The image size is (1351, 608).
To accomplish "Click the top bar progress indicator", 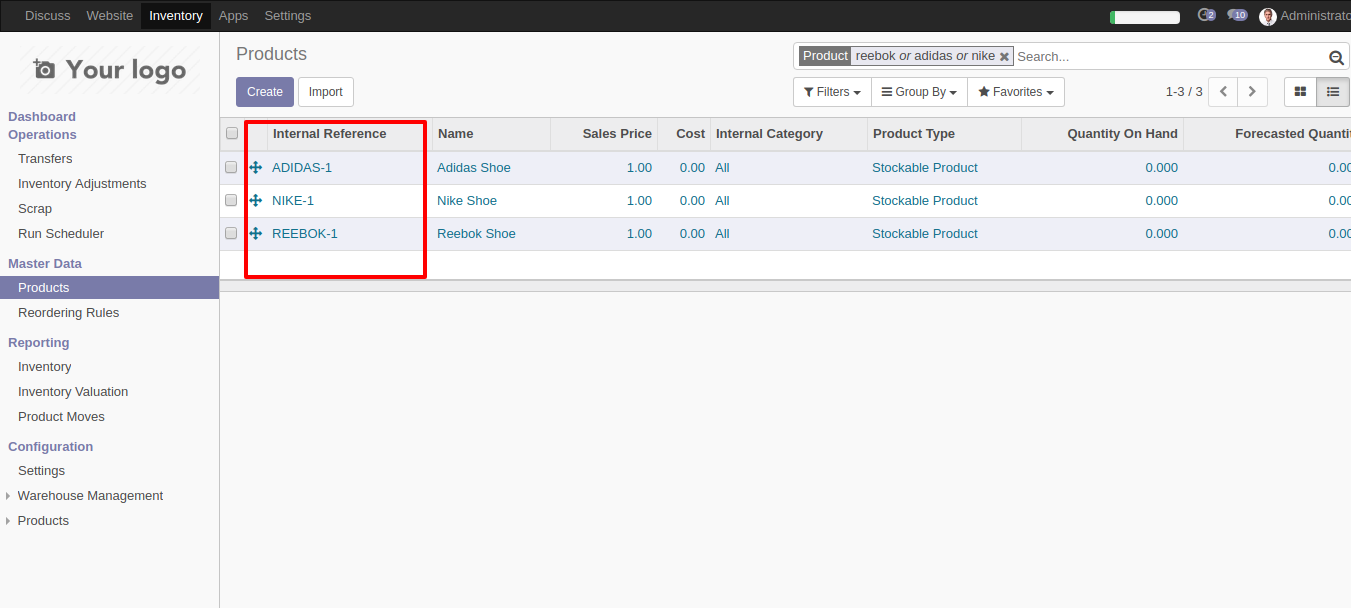I will tap(1145, 17).
